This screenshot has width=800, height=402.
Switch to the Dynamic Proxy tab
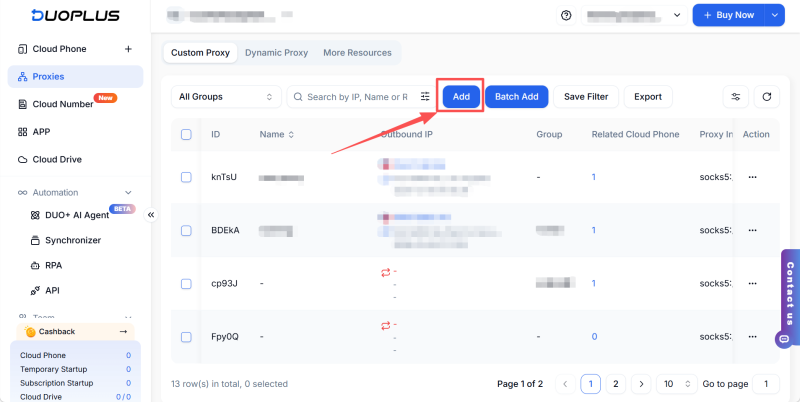click(276, 52)
